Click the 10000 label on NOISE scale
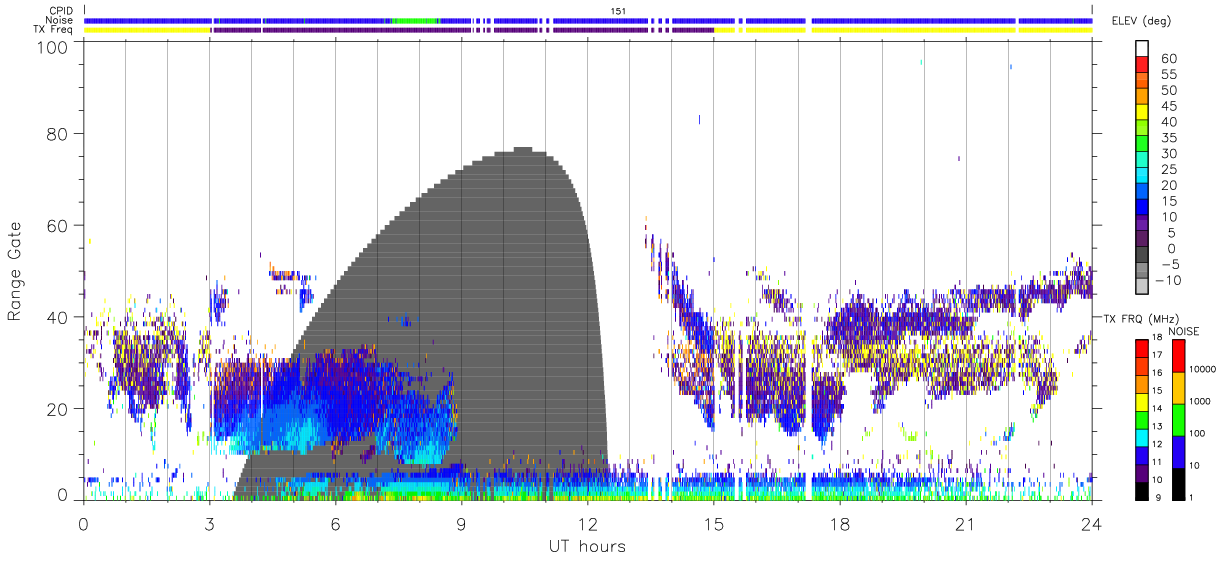Screen dimensions: 1228x567 coord(1202,370)
